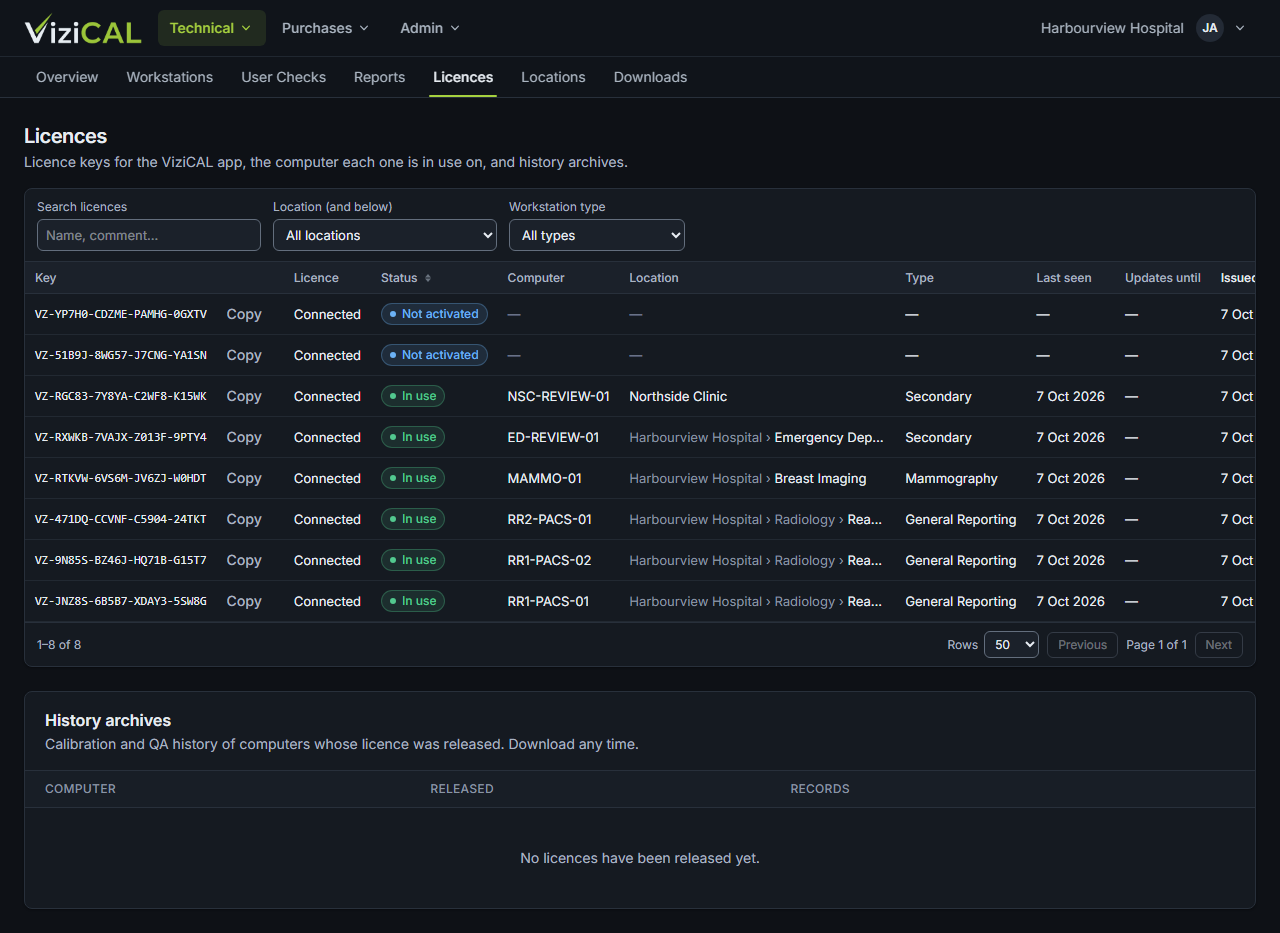Go to the Reports tab

pyautogui.click(x=380, y=77)
